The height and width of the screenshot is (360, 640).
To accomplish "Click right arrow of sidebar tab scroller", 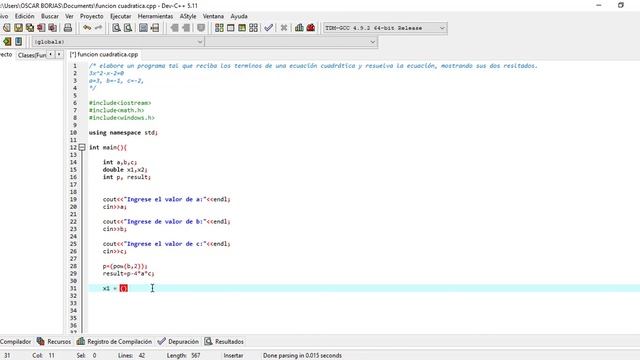I will tap(59, 54).
